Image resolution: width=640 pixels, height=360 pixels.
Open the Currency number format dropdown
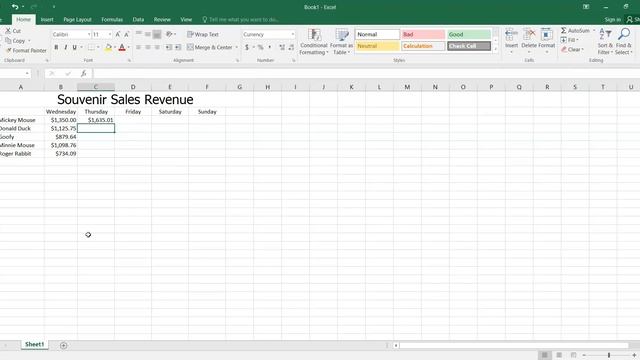tap(292, 35)
